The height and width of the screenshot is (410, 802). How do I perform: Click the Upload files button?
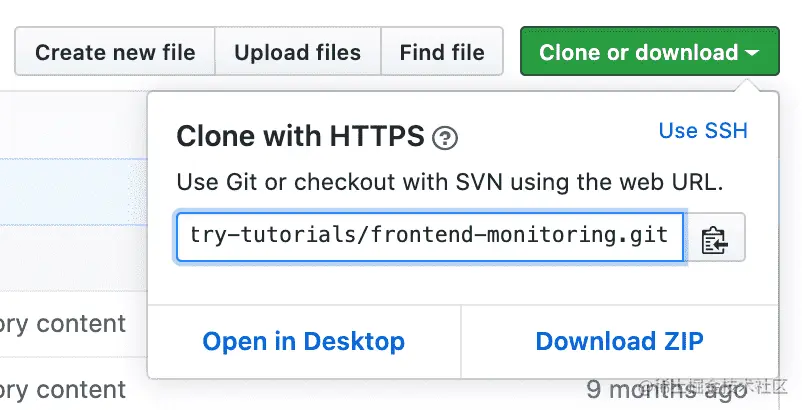click(297, 52)
